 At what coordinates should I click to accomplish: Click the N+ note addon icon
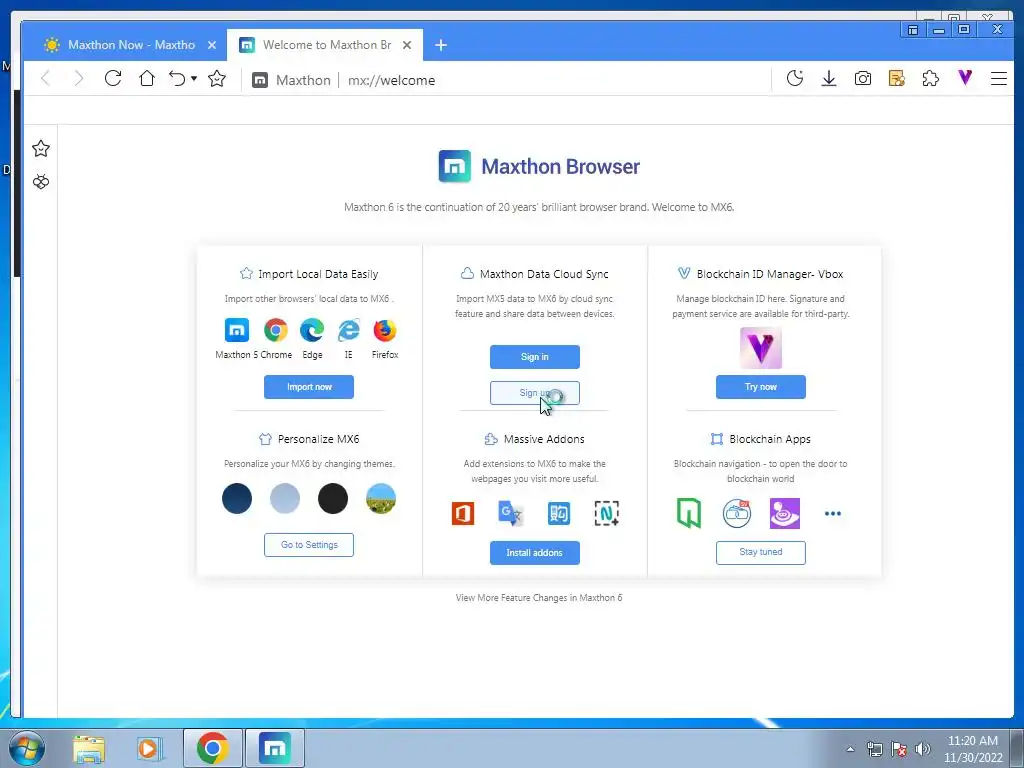[607, 513]
